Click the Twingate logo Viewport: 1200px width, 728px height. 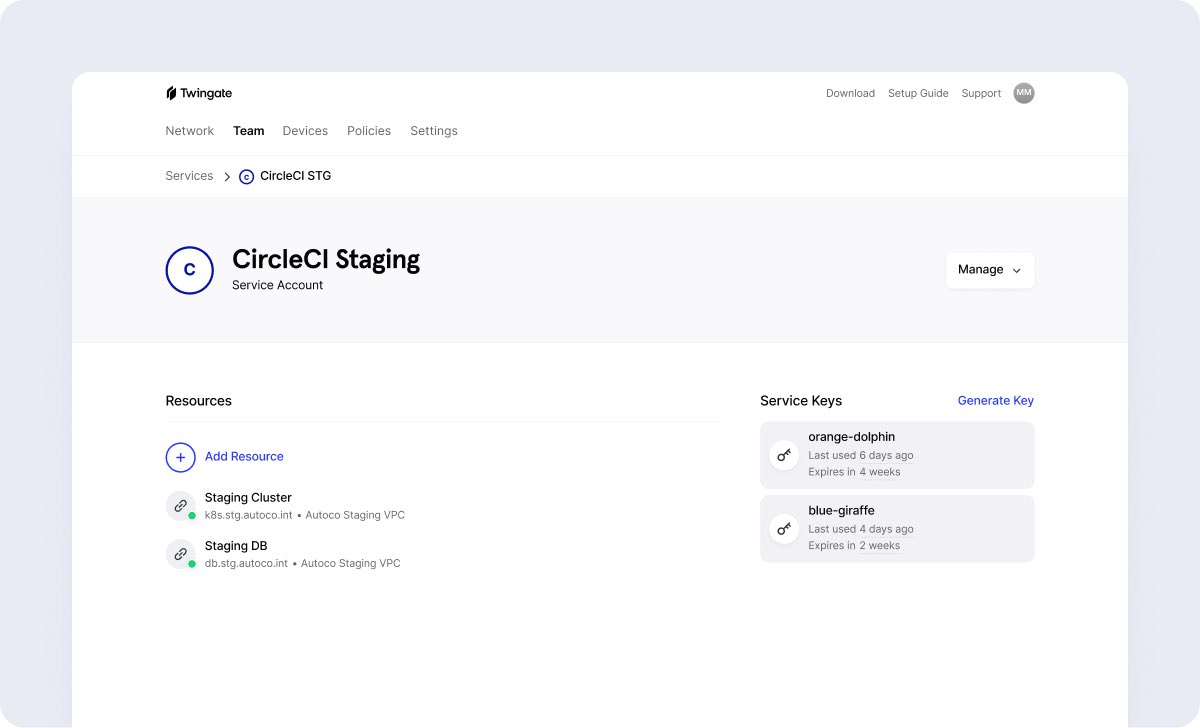point(199,93)
